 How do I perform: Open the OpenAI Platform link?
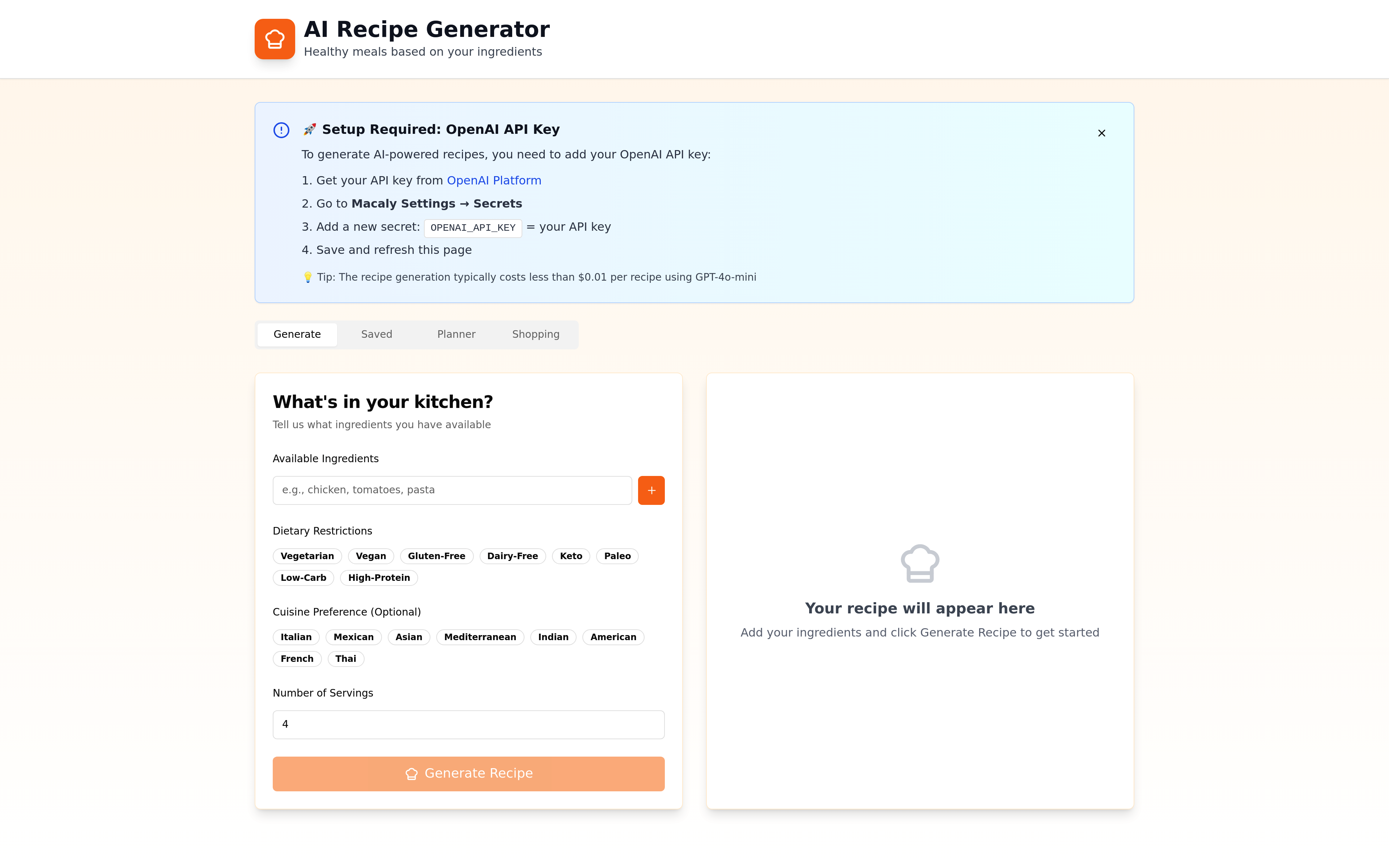coord(494,181)
